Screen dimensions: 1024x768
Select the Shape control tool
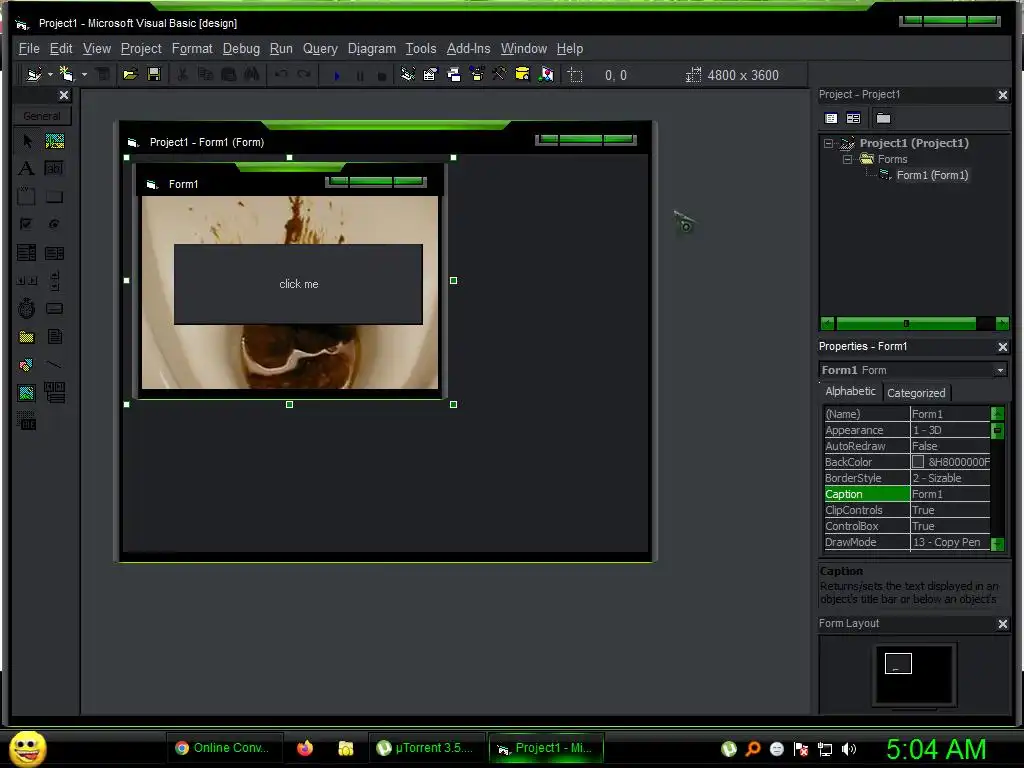27,364
